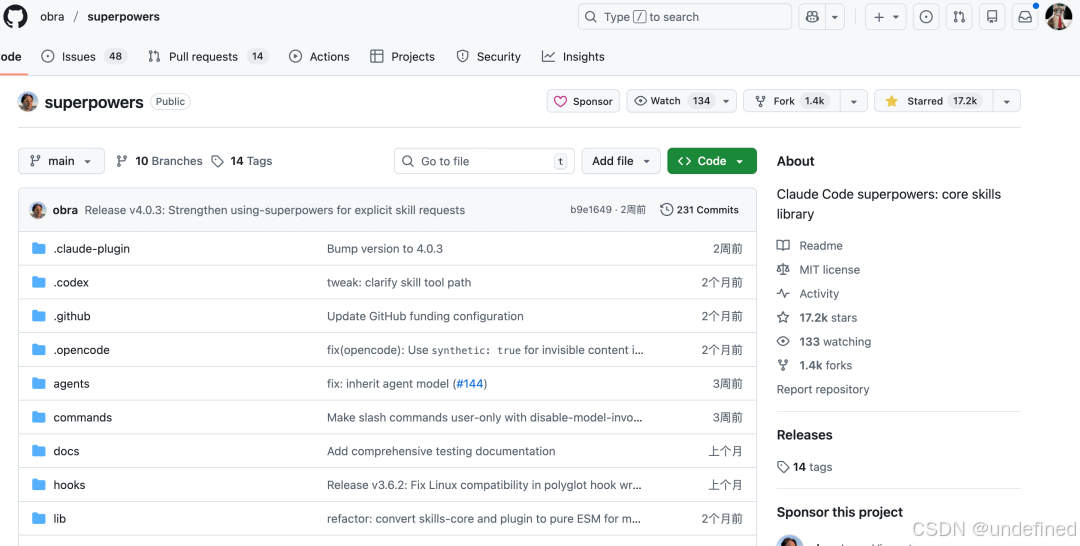This screenshot has height=546, width=1080.
Task: Open the commands folder
Action: click(x=83, y=417)
